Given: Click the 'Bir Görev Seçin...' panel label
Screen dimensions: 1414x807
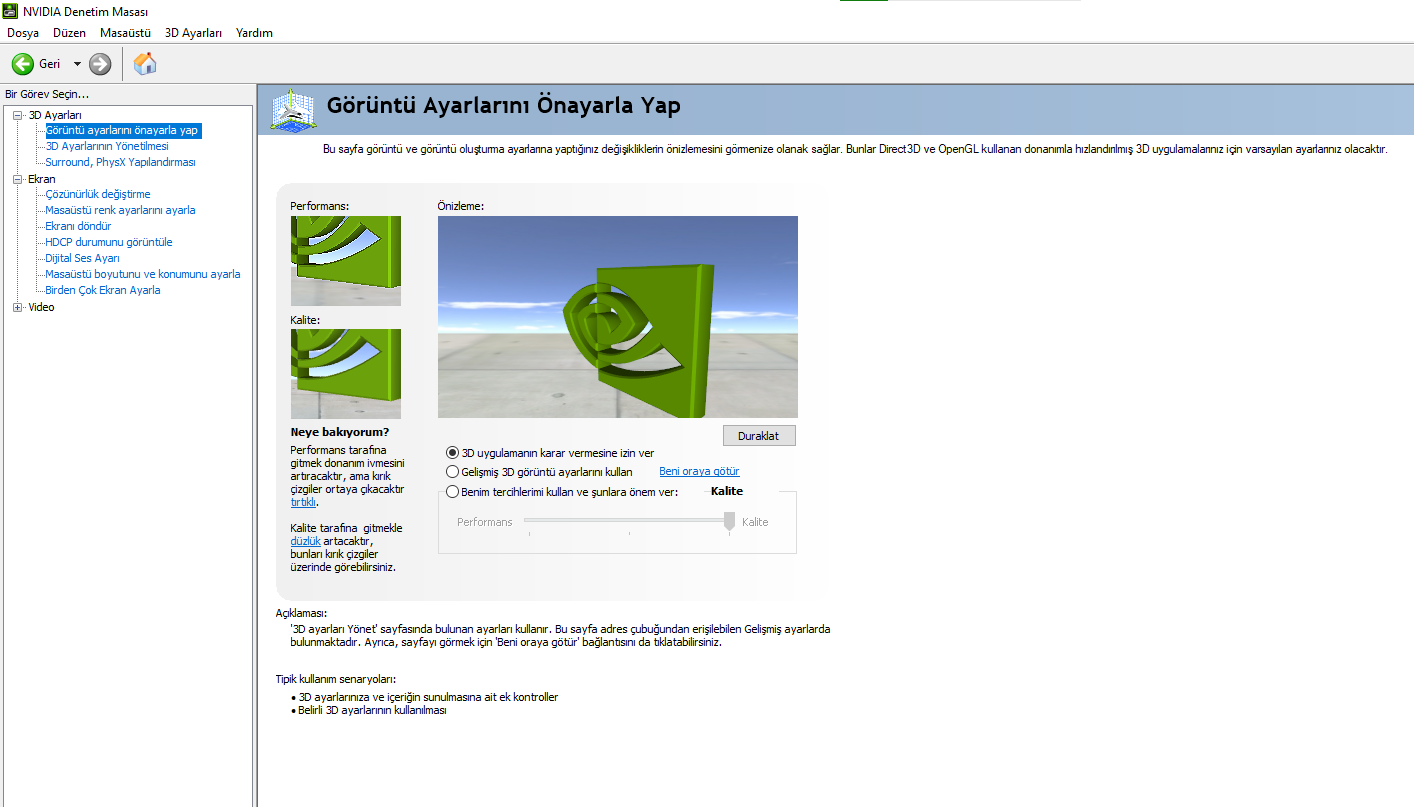Looking at the screenshot, I should pyautogui.click(x=47, y=94).
